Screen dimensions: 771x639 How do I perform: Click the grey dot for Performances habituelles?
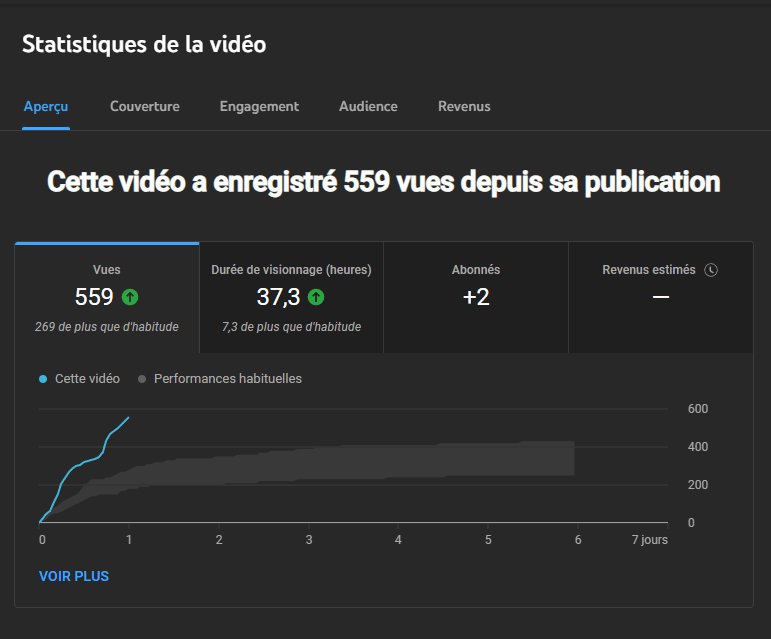(142, 380)
